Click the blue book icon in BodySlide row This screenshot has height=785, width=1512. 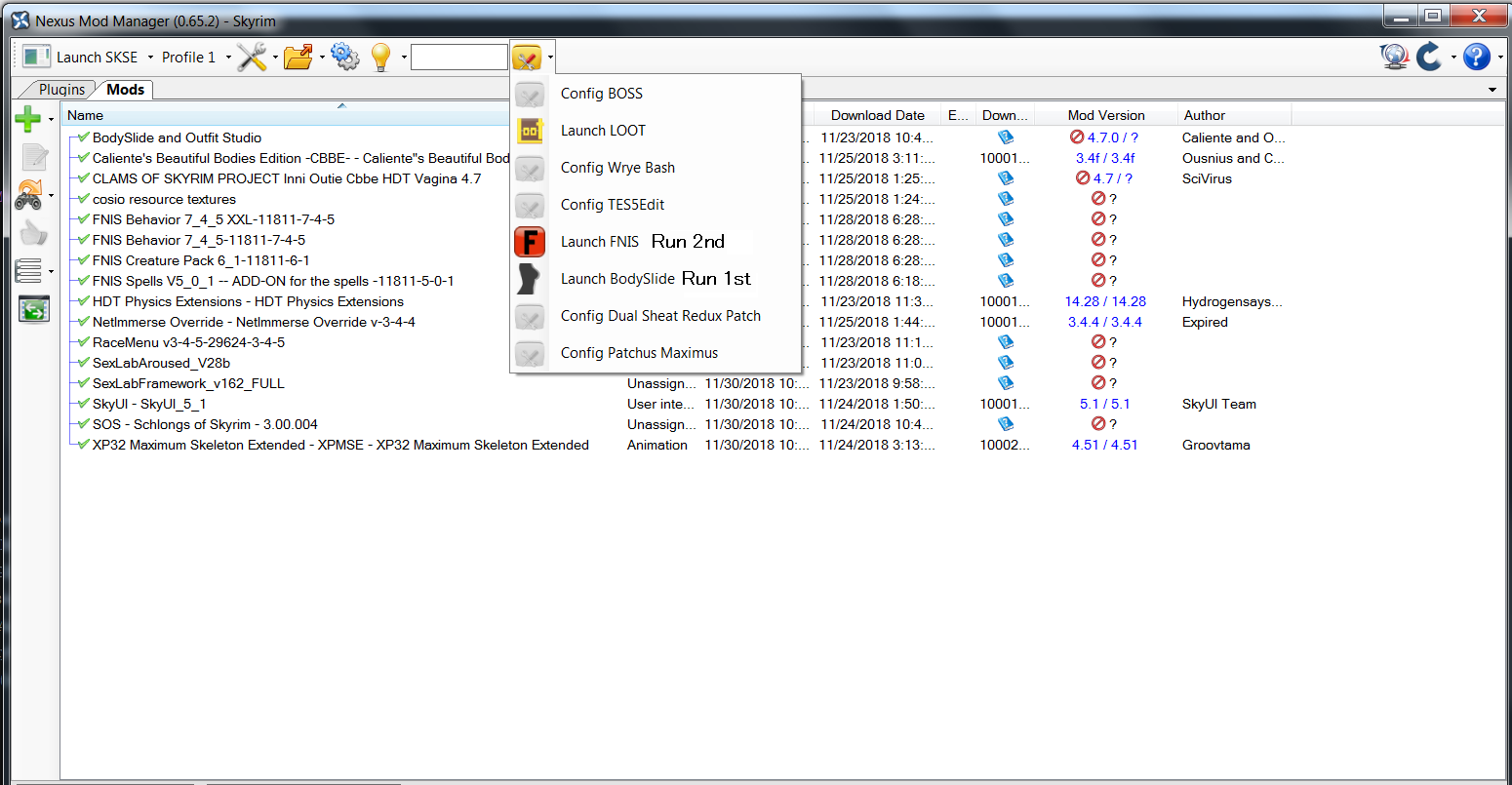pyautogui.click(x=1006, y=137)
